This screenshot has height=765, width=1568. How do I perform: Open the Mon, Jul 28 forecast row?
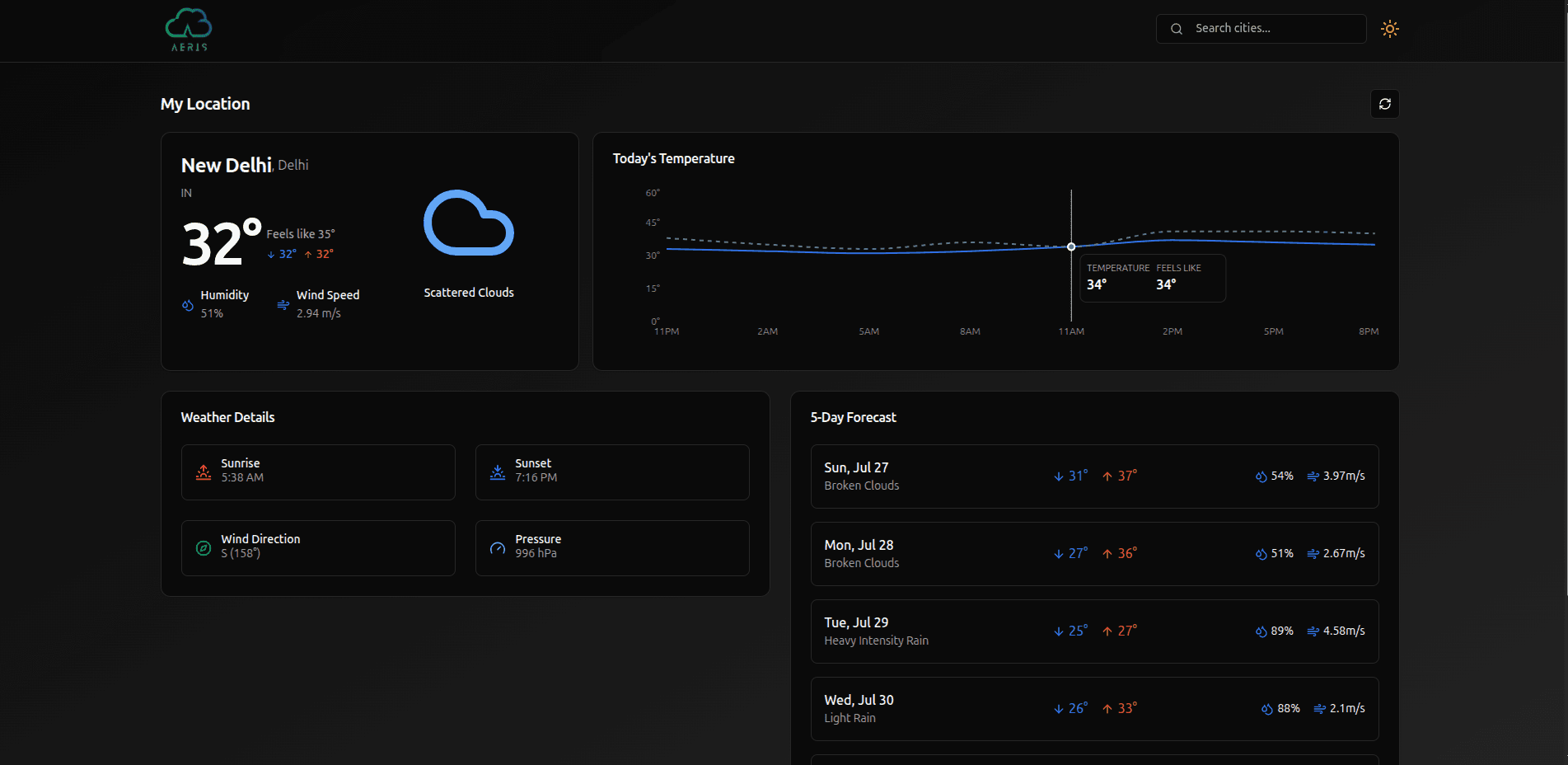tap(1095, 554)
